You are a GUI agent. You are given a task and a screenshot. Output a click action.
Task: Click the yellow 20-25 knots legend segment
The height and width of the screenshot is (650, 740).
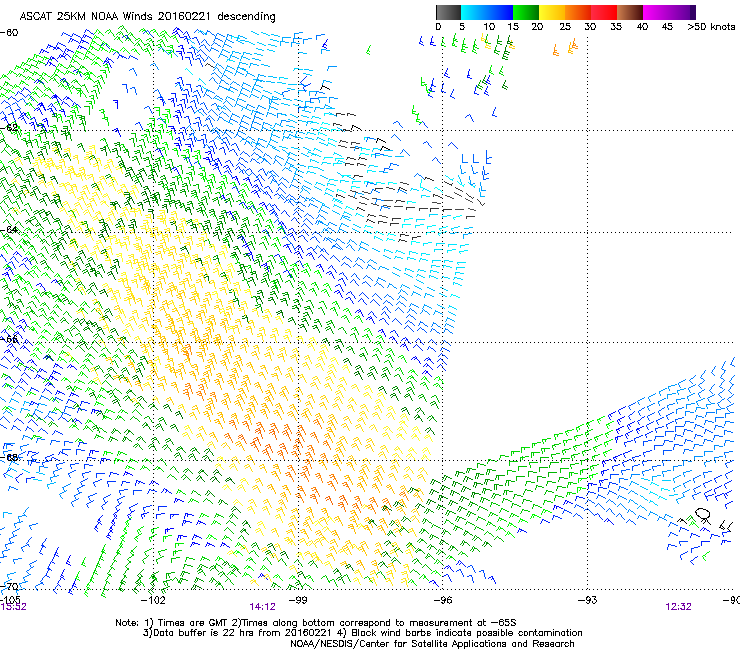(x=552, y=12)
